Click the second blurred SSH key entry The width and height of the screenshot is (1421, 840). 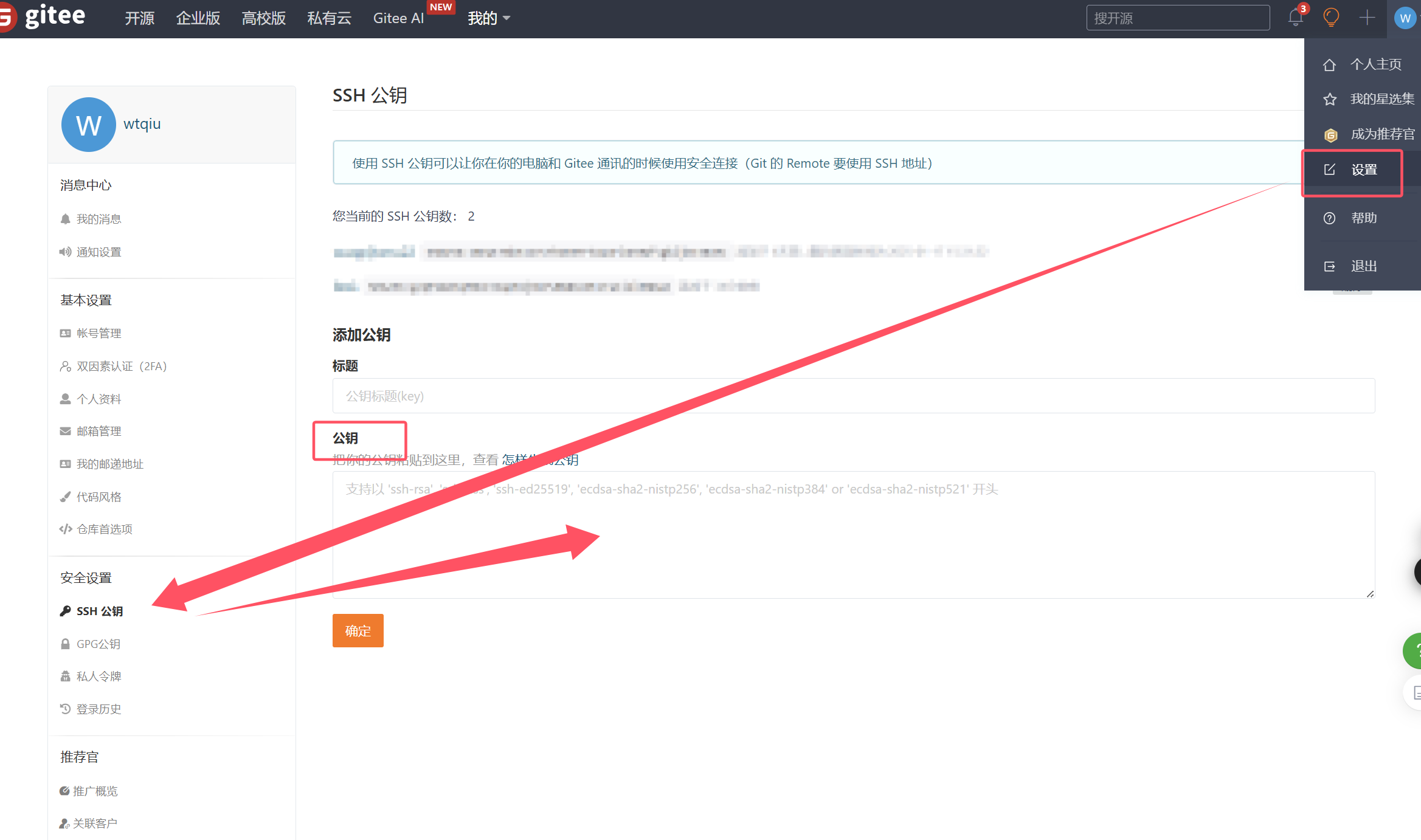[546, 286]
